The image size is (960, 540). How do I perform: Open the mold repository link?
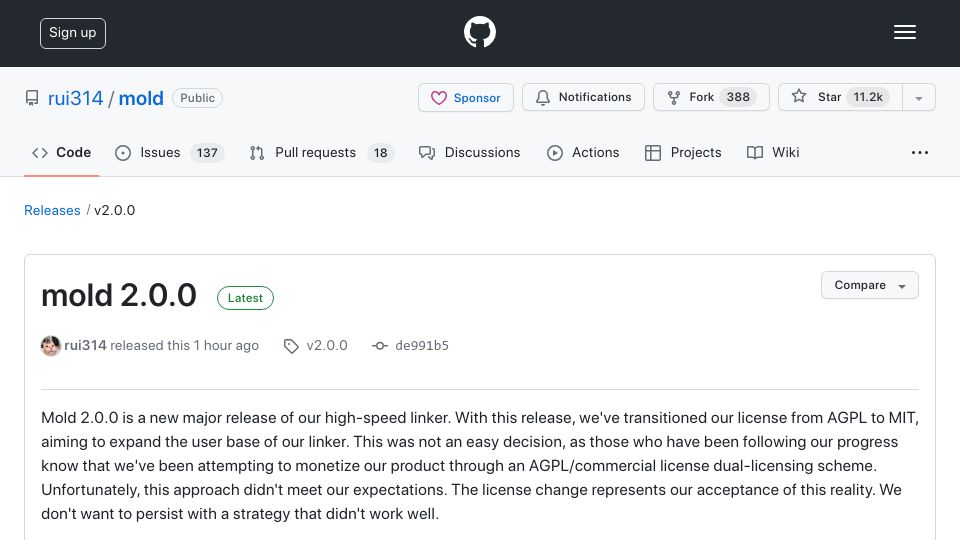(141, 98)
